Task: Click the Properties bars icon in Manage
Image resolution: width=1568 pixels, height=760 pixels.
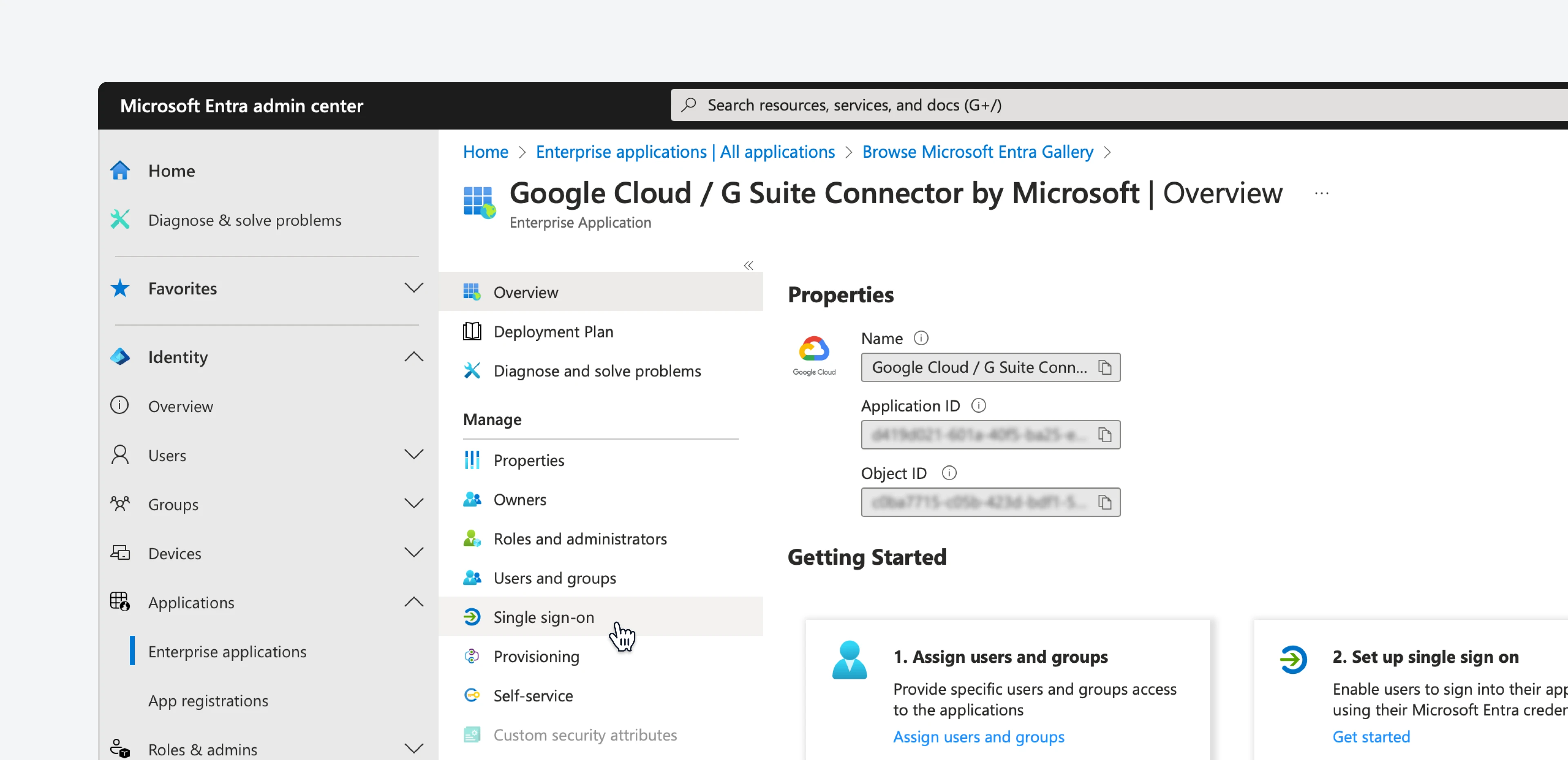Action: [x=472, y=460]
